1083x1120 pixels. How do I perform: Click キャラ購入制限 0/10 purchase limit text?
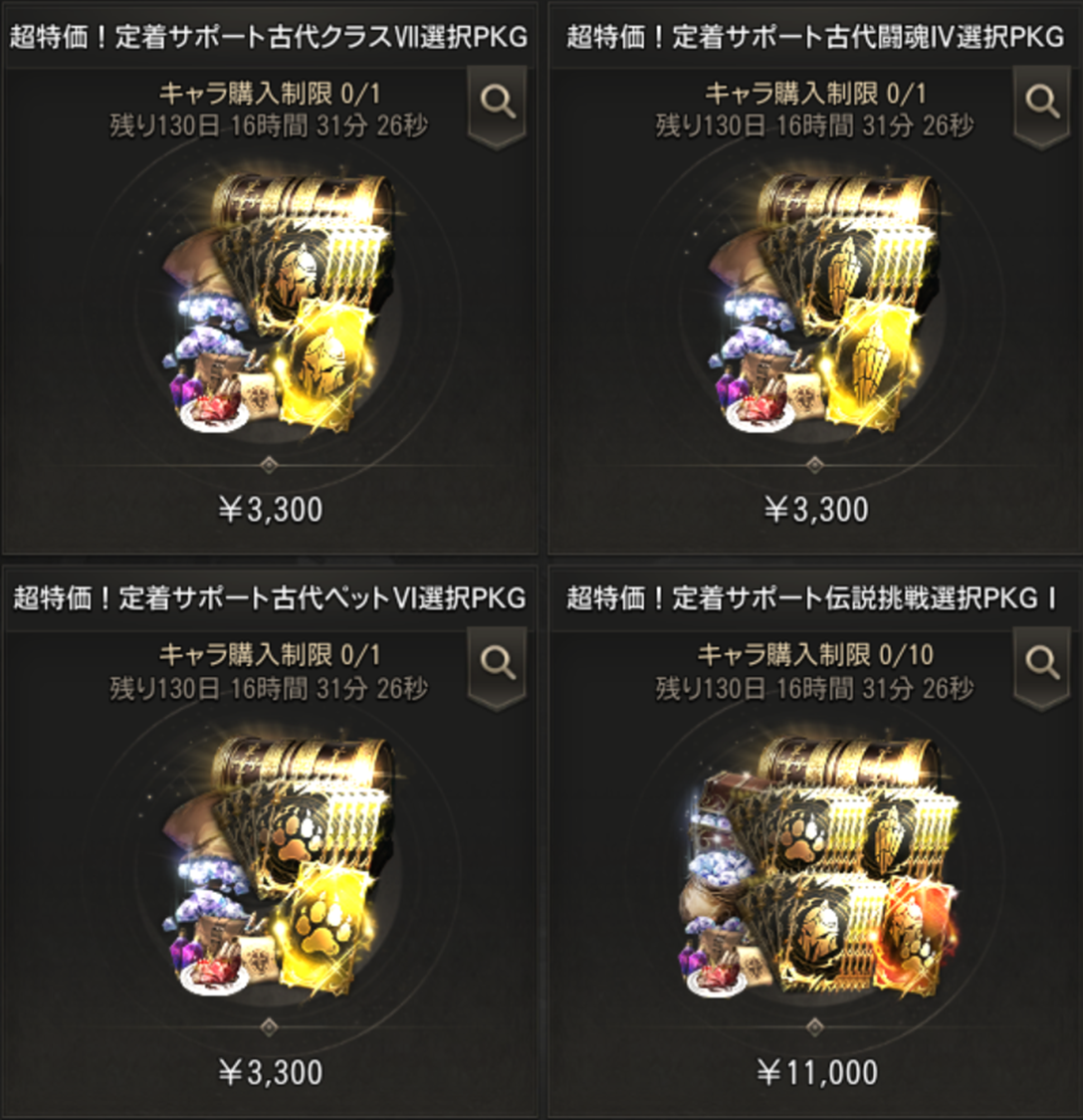(815, 654)
